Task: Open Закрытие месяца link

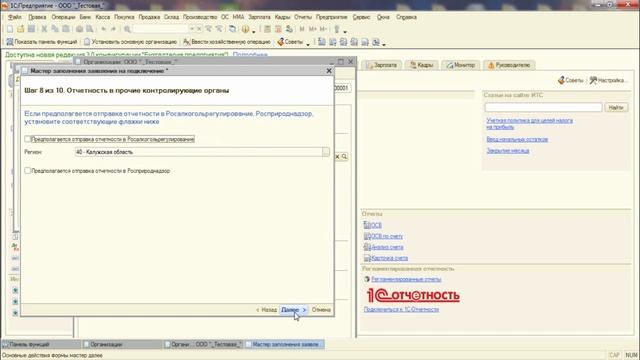Action: 508,151
